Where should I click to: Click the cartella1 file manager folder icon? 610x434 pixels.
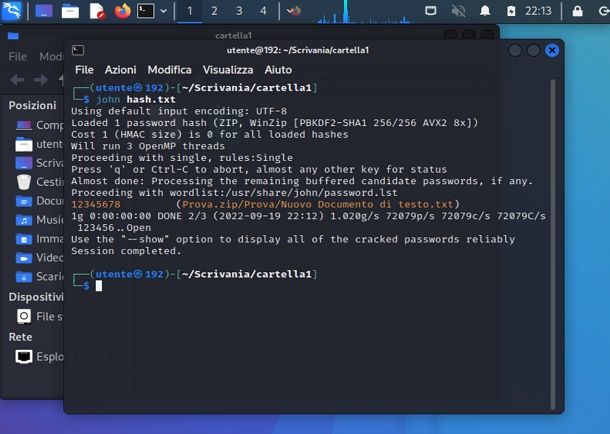point(13,36)
